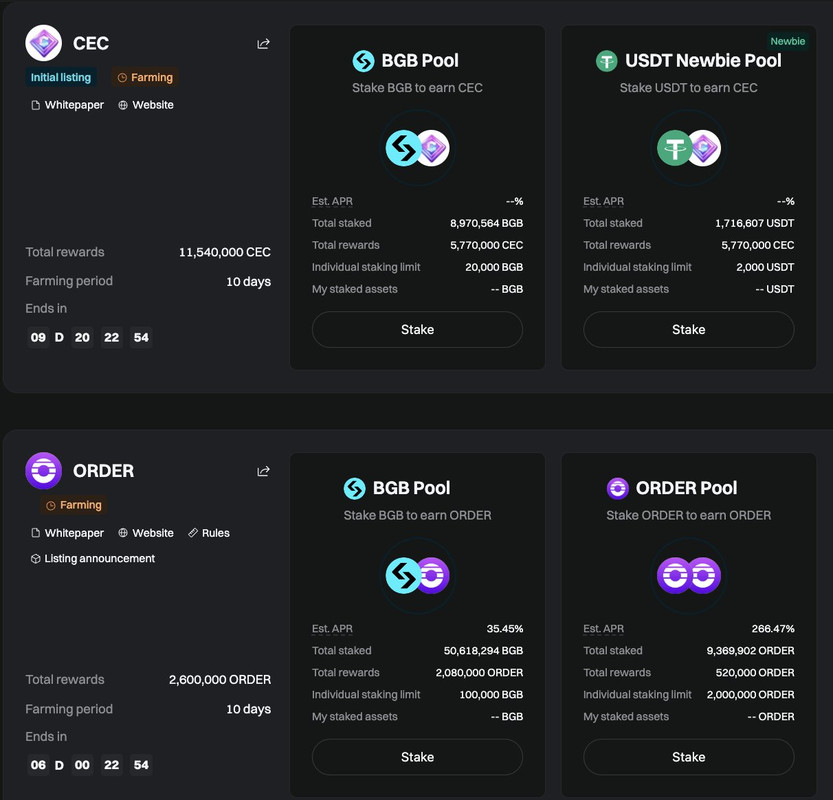Screen dimensions: 833x800
Task: Click the Newbie badge on USDT pool
Action: pos(787,41)
